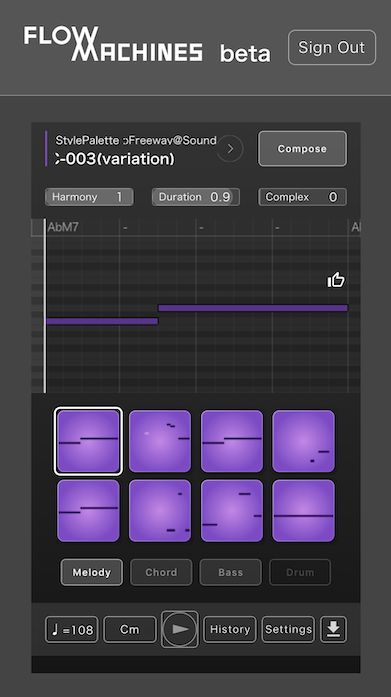
Task: Adjust the Complex slider
Action: pos(302,197)
